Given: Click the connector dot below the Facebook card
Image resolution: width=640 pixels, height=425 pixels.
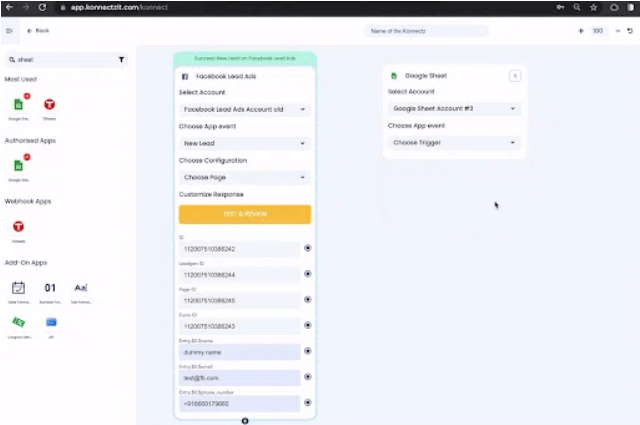Looking at the screenshot, I should click(x=245, y=421).
